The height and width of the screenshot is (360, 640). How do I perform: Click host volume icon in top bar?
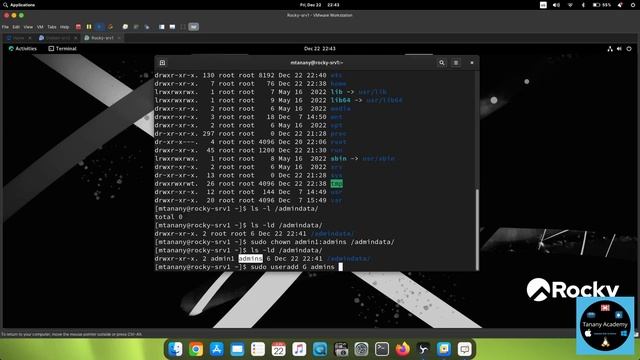(x=556, y=5)
